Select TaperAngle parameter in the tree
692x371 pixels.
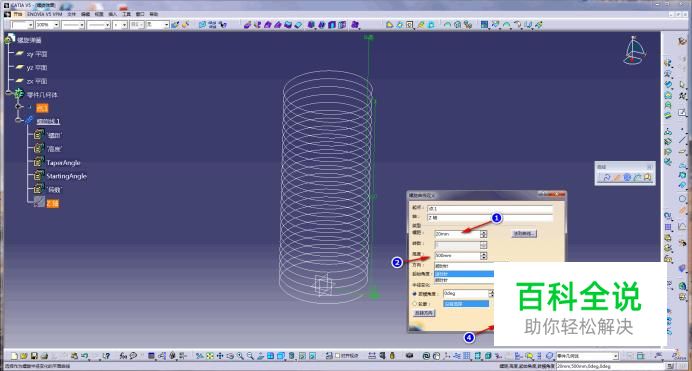pyautogui.click(x=64, y=163)
